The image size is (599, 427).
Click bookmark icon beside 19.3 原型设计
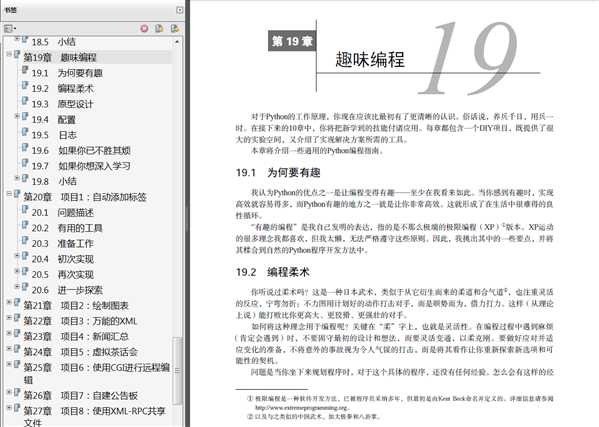(x=25, y=101)
